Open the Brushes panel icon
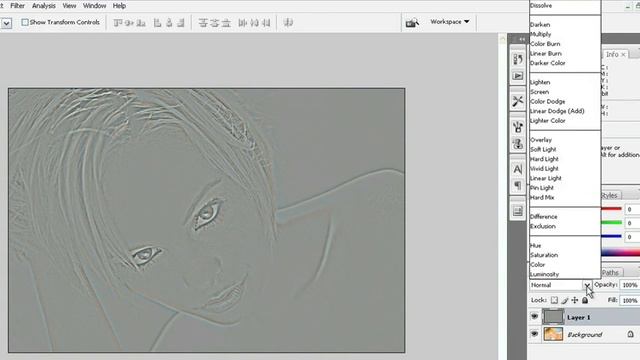 (x=518, y=127)
